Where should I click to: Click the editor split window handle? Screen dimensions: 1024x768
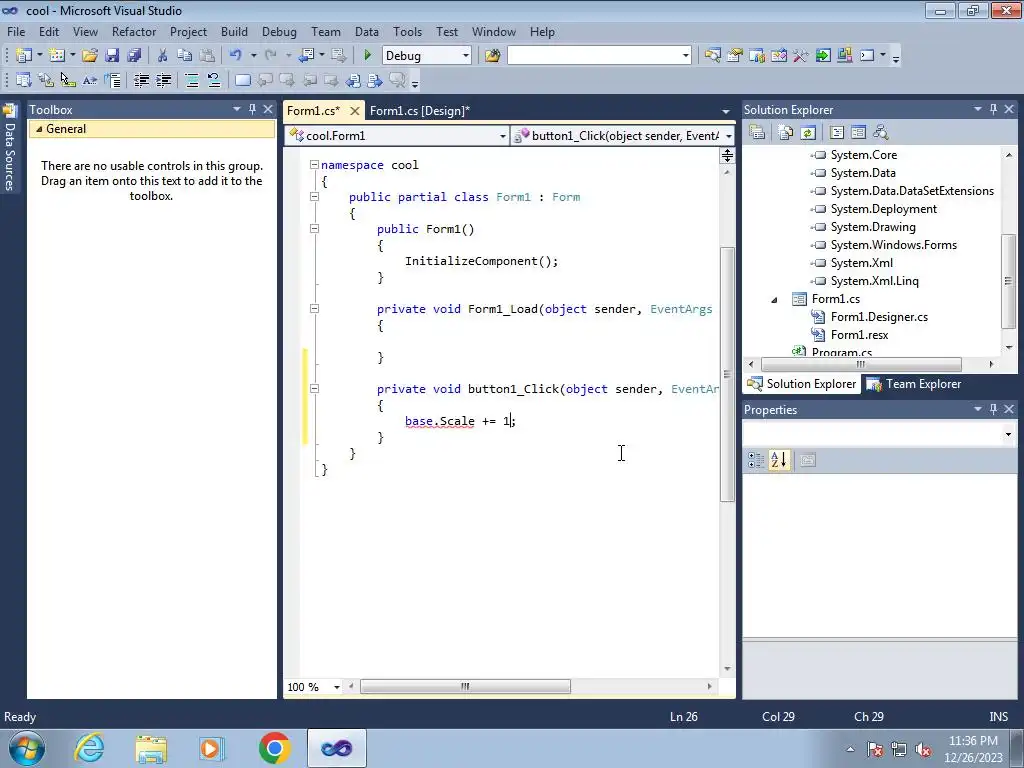(x=727, y=155)
